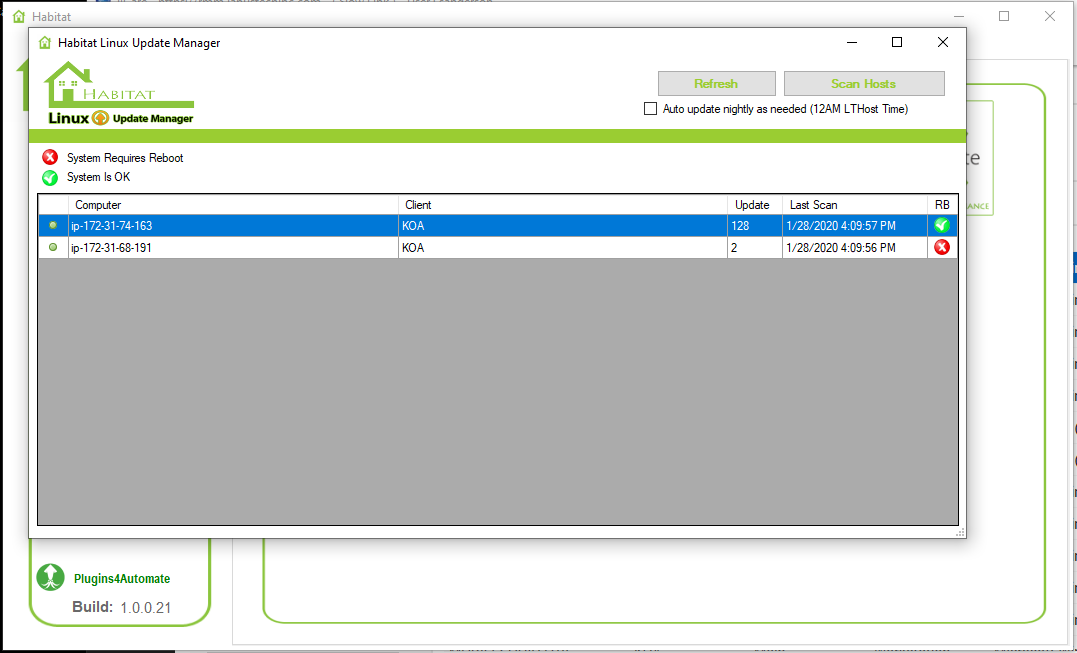Minimize the Habitat Linux Update Manager window
1077x653 pixels.
[x=852, y=43]
